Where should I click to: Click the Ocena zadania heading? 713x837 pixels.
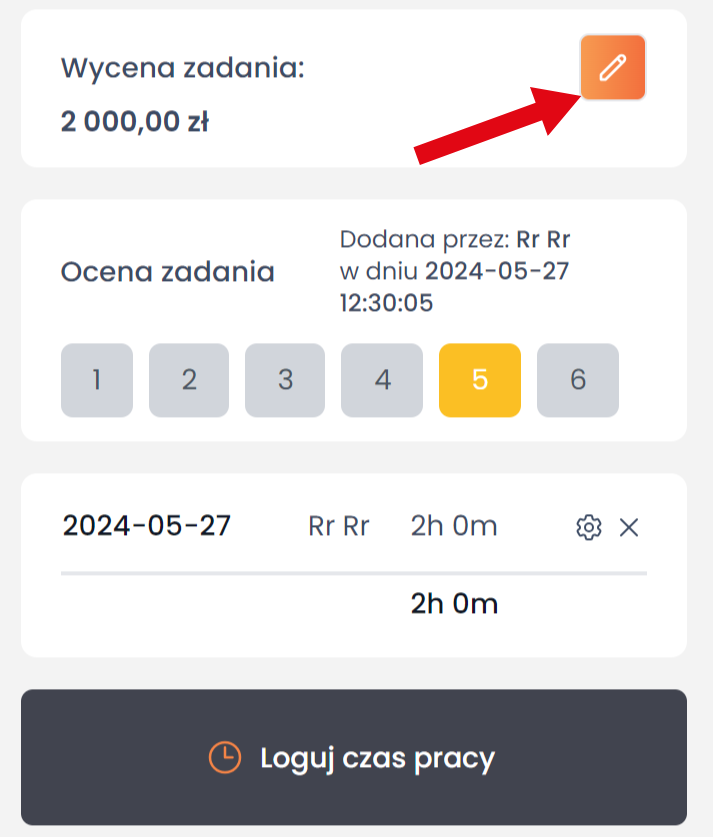coord(168,272)
